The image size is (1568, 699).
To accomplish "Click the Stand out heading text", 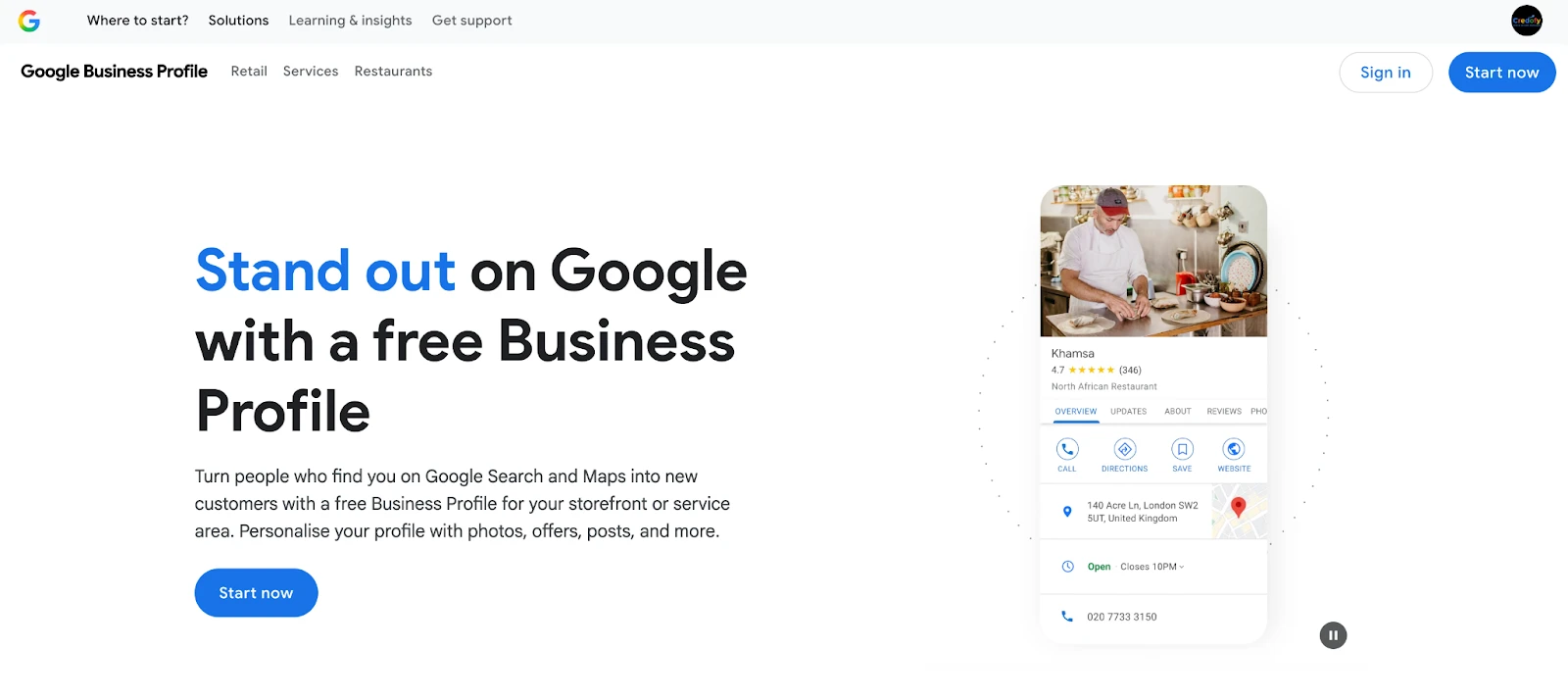I will point(325,271).
